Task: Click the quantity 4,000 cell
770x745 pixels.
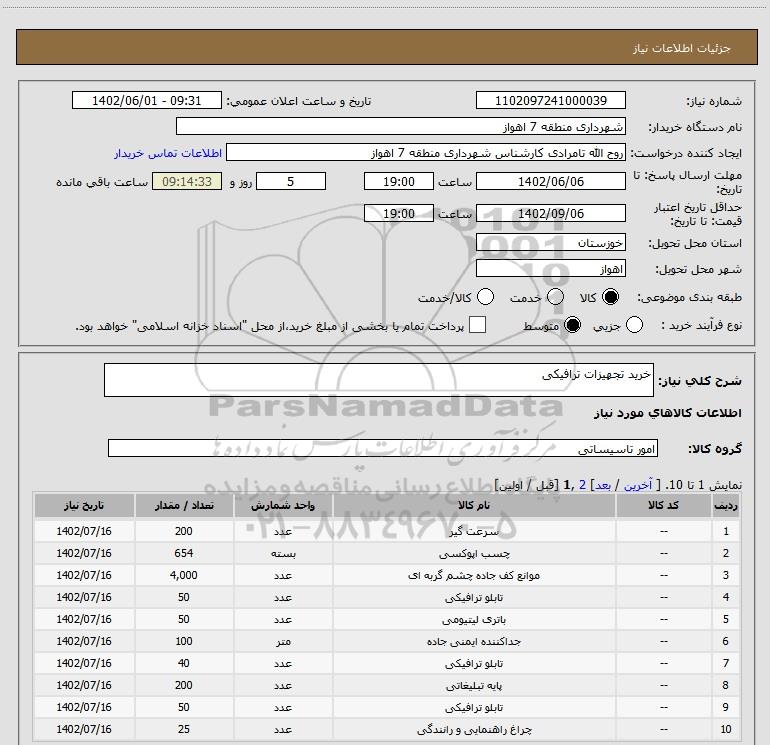Action: [184, 575]
